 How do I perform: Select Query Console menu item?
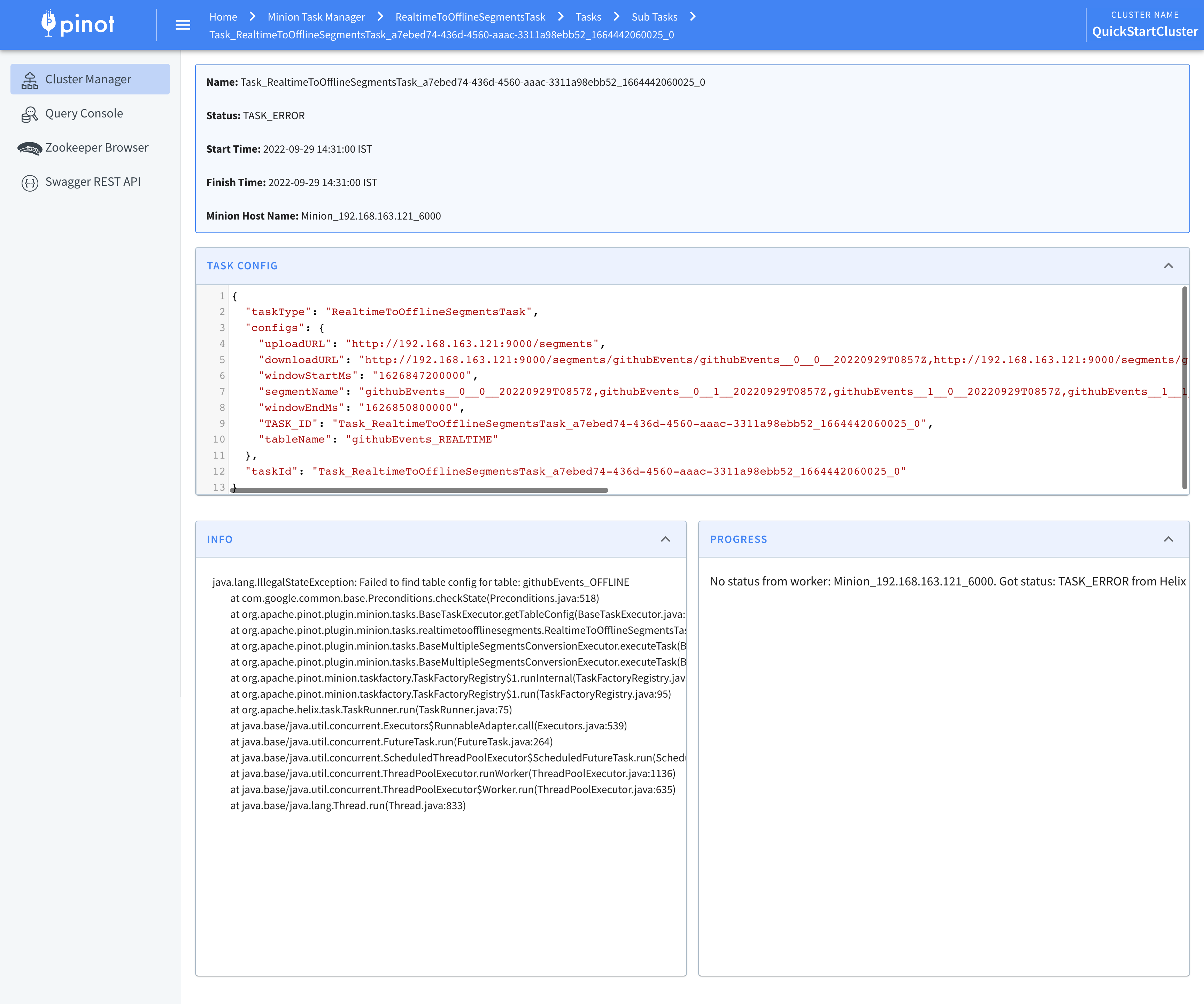(84, 114)
